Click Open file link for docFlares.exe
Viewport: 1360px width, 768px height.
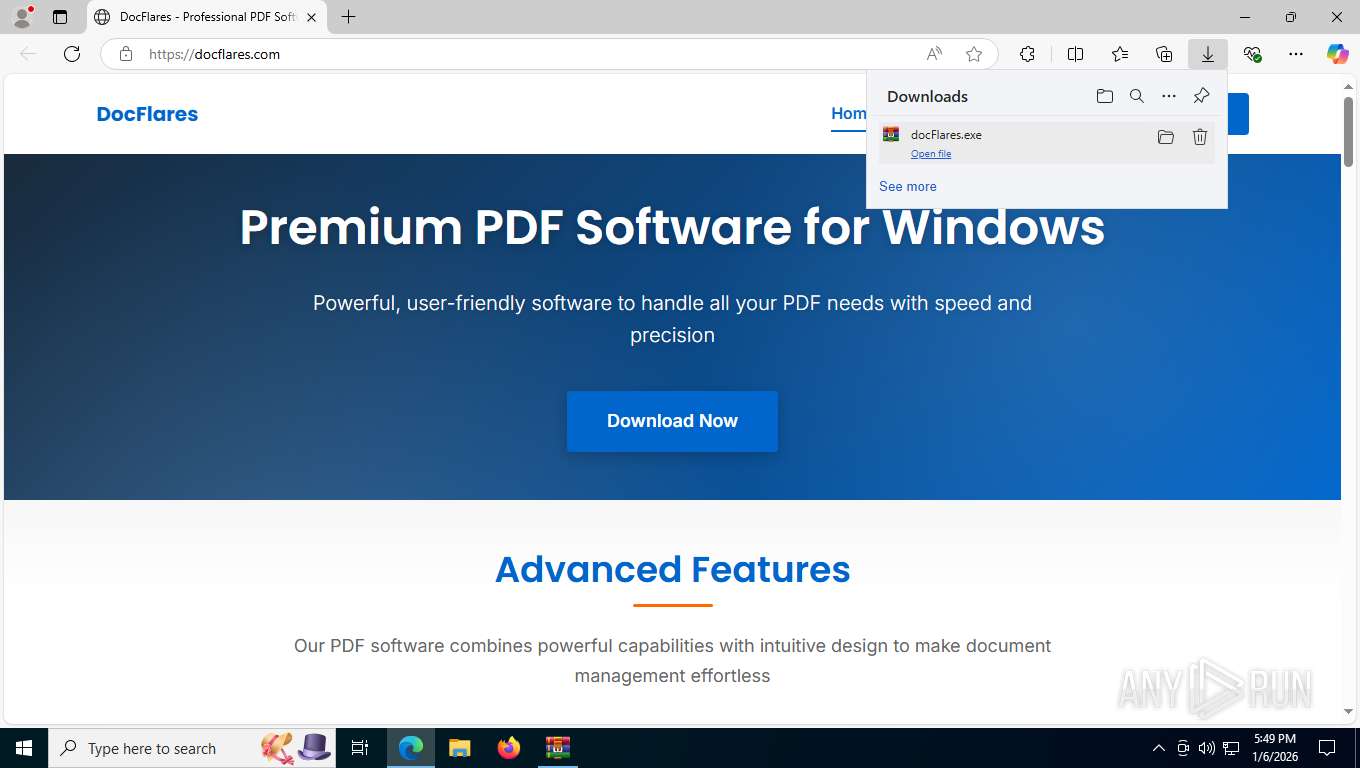click(931, 154)
